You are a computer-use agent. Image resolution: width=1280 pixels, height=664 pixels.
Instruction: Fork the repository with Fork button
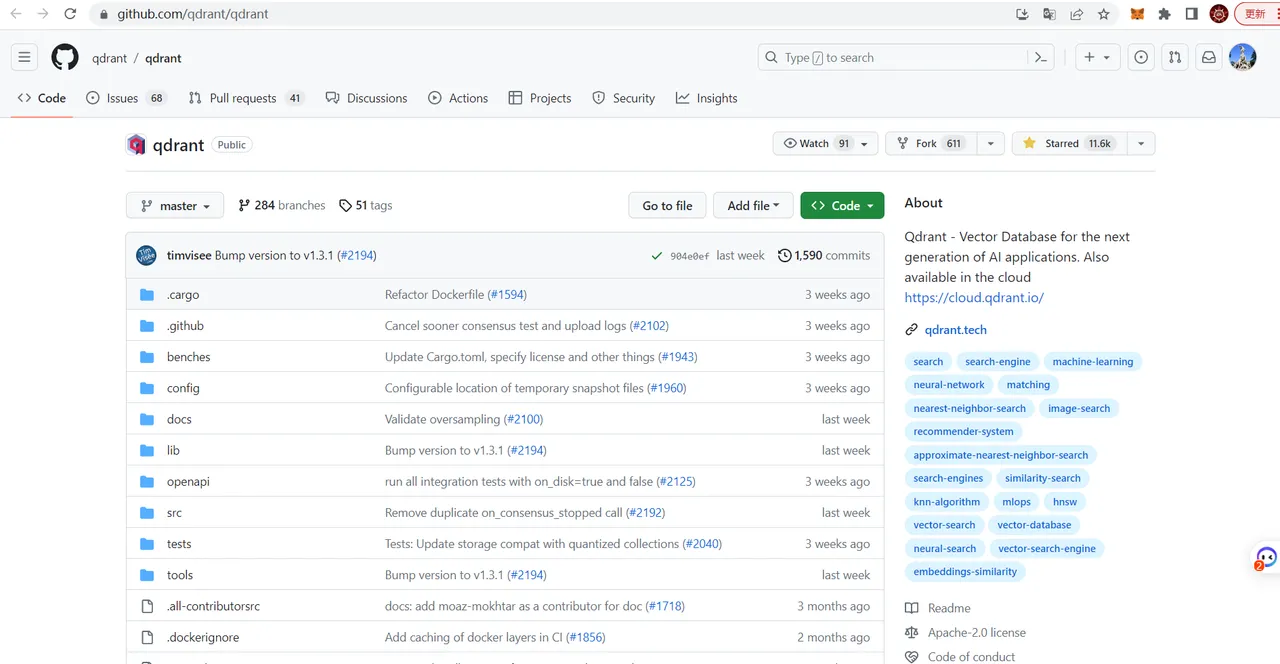tap(929, 144)
